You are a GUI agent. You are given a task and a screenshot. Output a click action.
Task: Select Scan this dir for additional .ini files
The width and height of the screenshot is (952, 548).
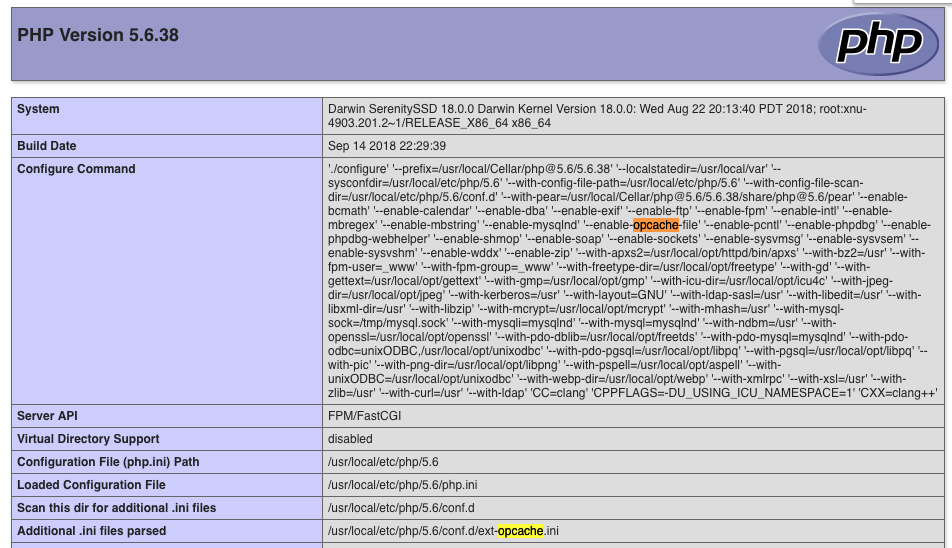coord(117,508)
